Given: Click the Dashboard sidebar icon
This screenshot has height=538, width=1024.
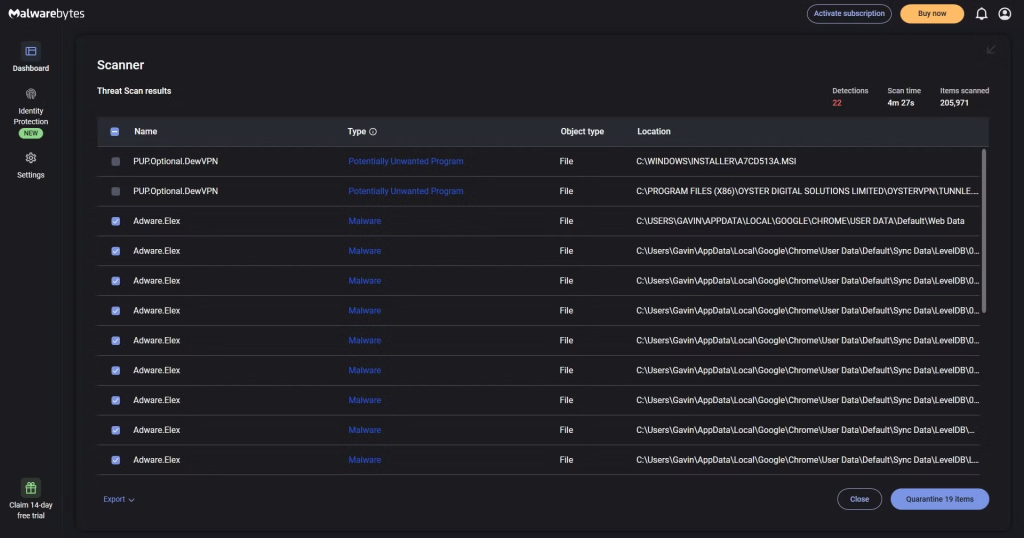Looking at the screenshot, I should (31, 51).
